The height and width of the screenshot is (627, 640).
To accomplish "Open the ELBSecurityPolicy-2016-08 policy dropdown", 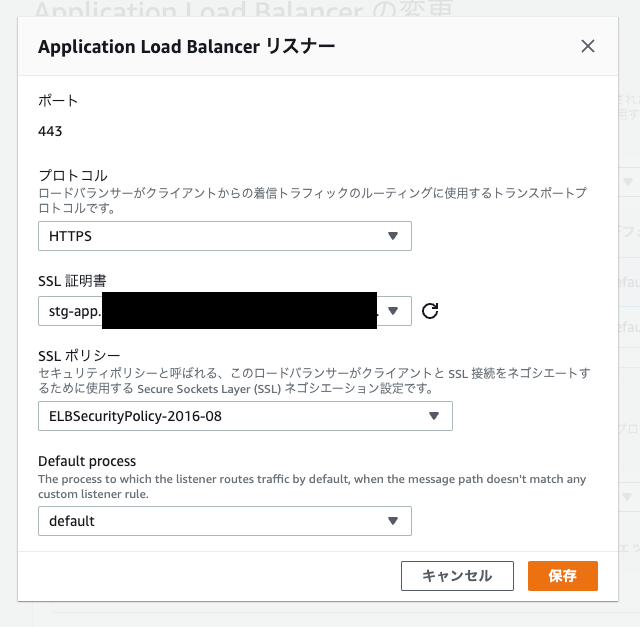I will point(245,416).
